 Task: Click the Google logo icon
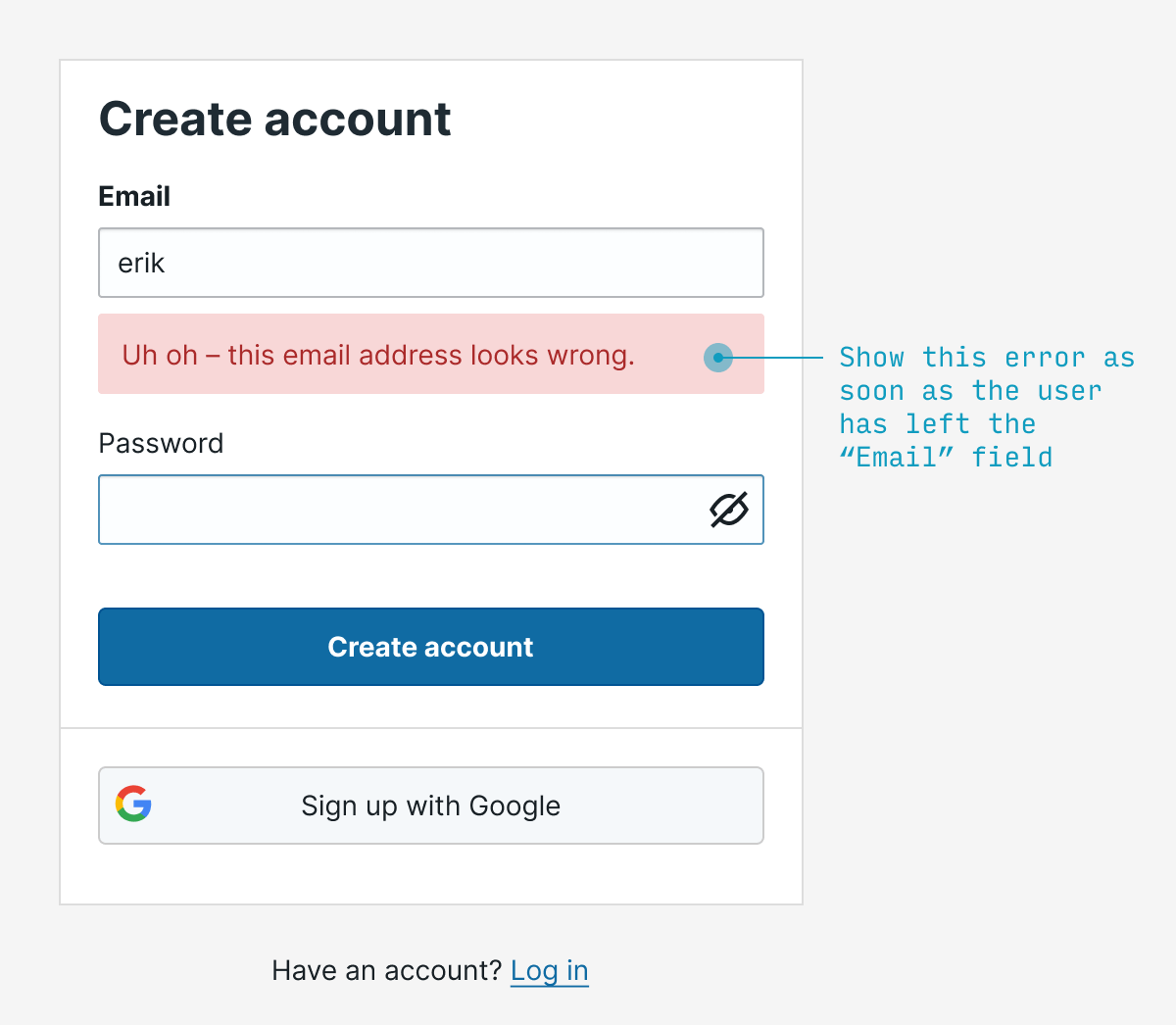(x=133, y=805)
